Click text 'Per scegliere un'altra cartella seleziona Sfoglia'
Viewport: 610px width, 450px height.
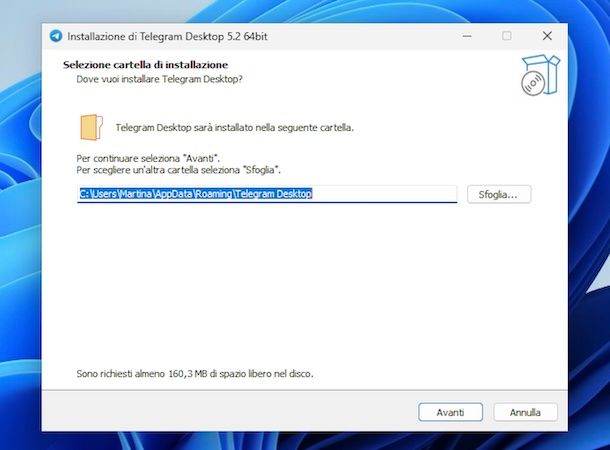coord(178,170)
